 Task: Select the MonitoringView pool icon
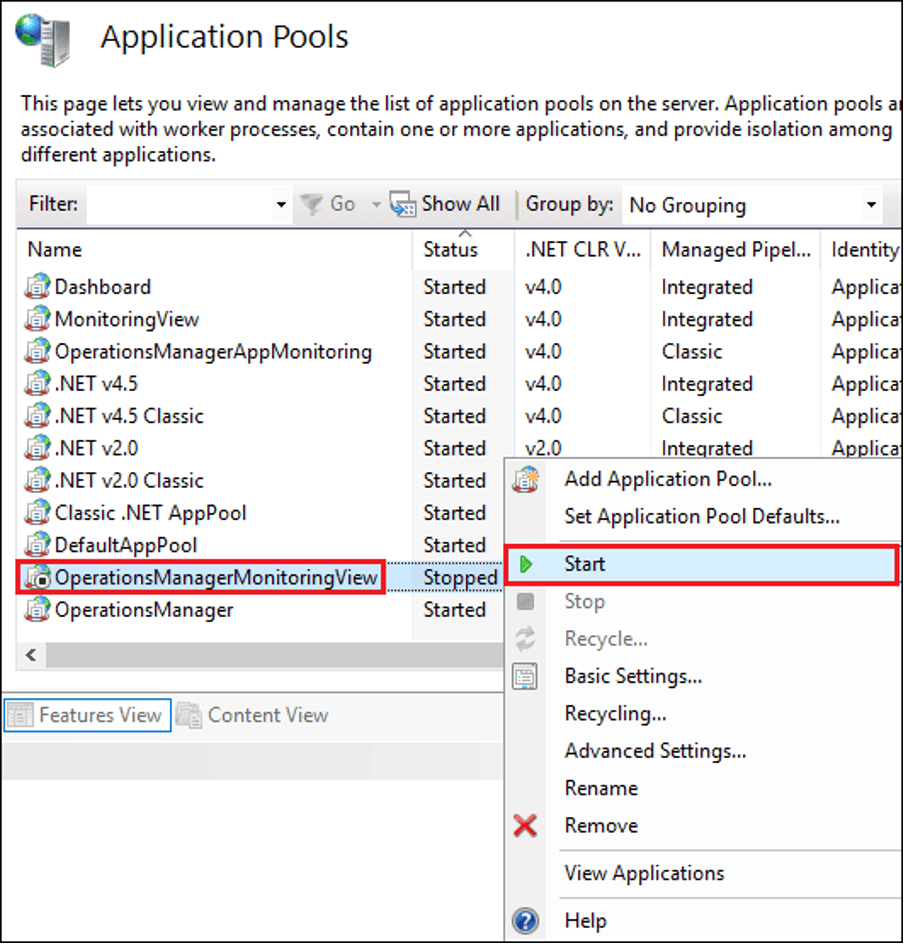37,320
